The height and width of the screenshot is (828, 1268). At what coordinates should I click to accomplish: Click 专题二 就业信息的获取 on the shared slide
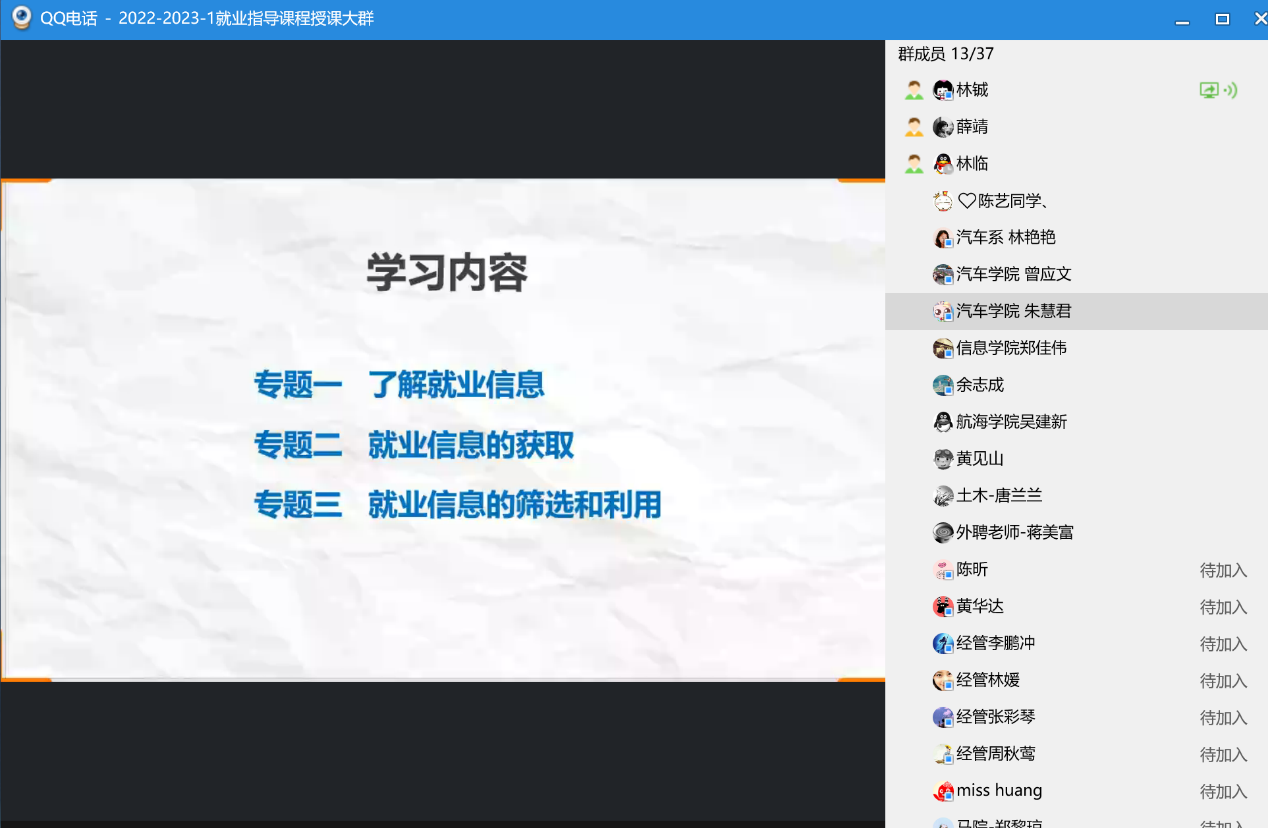pyautogui.click(x=414, y=445)
